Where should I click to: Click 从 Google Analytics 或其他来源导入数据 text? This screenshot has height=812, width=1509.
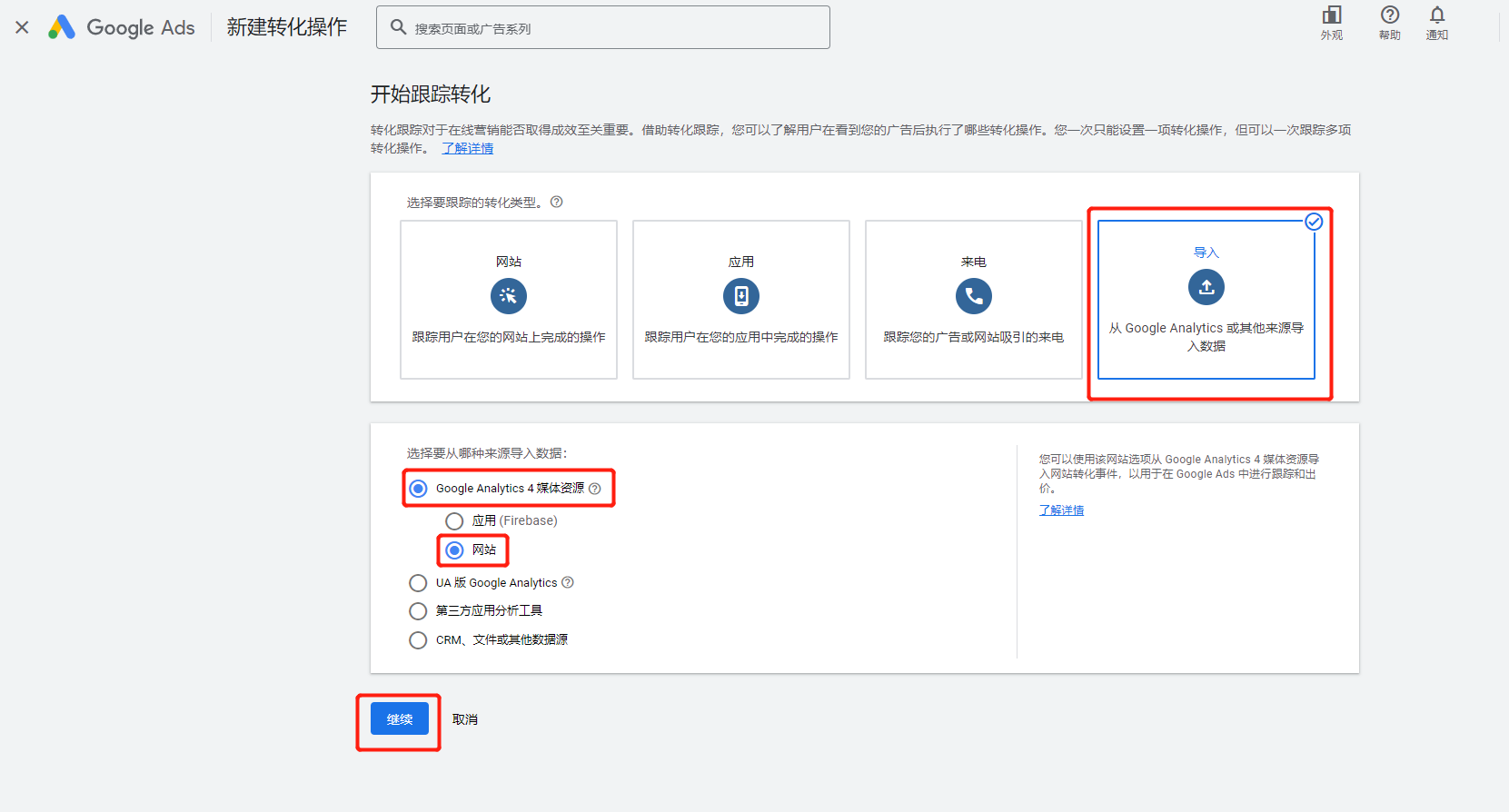[x=1206, y=337]
